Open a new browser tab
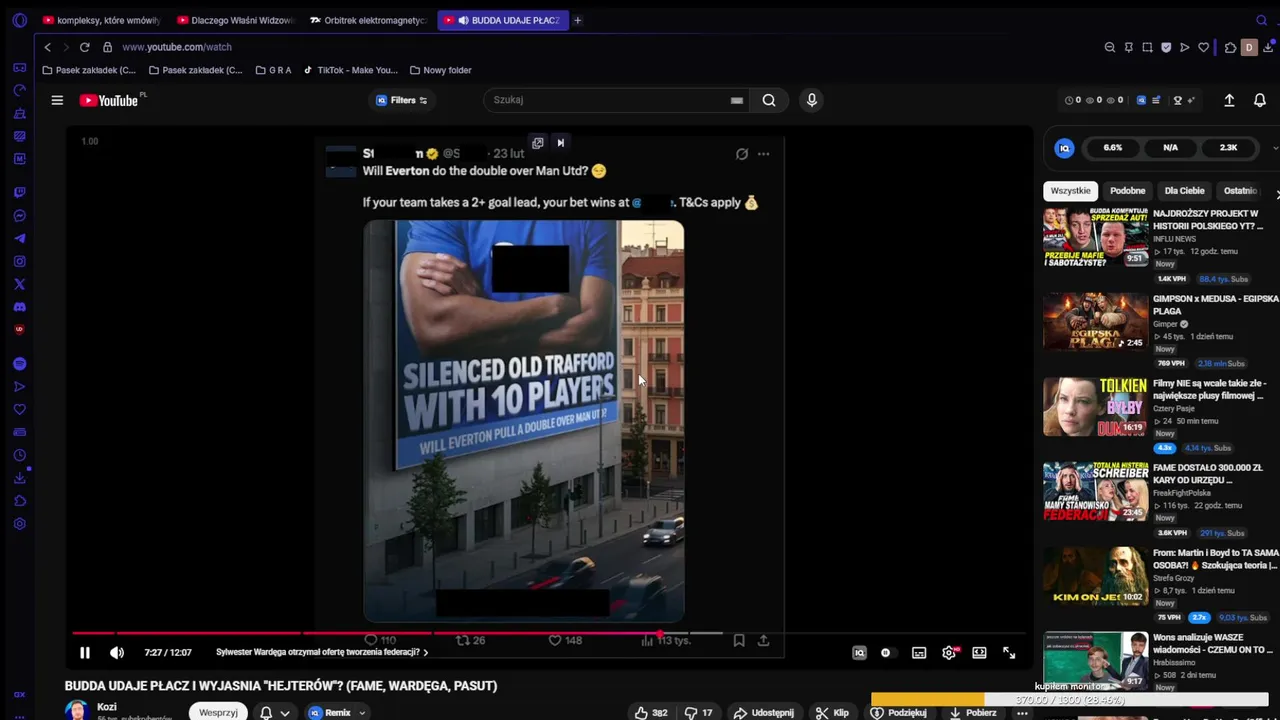Viewport: 1280px width, 720px height. tap(577, 20)
